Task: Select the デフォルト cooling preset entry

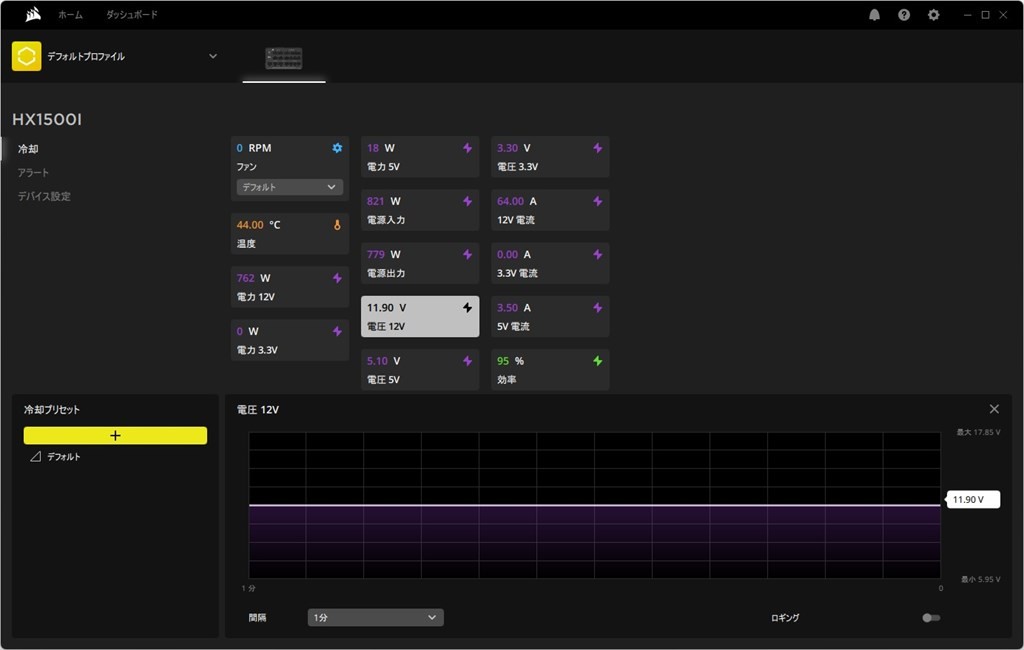Action: coord(64,457)
